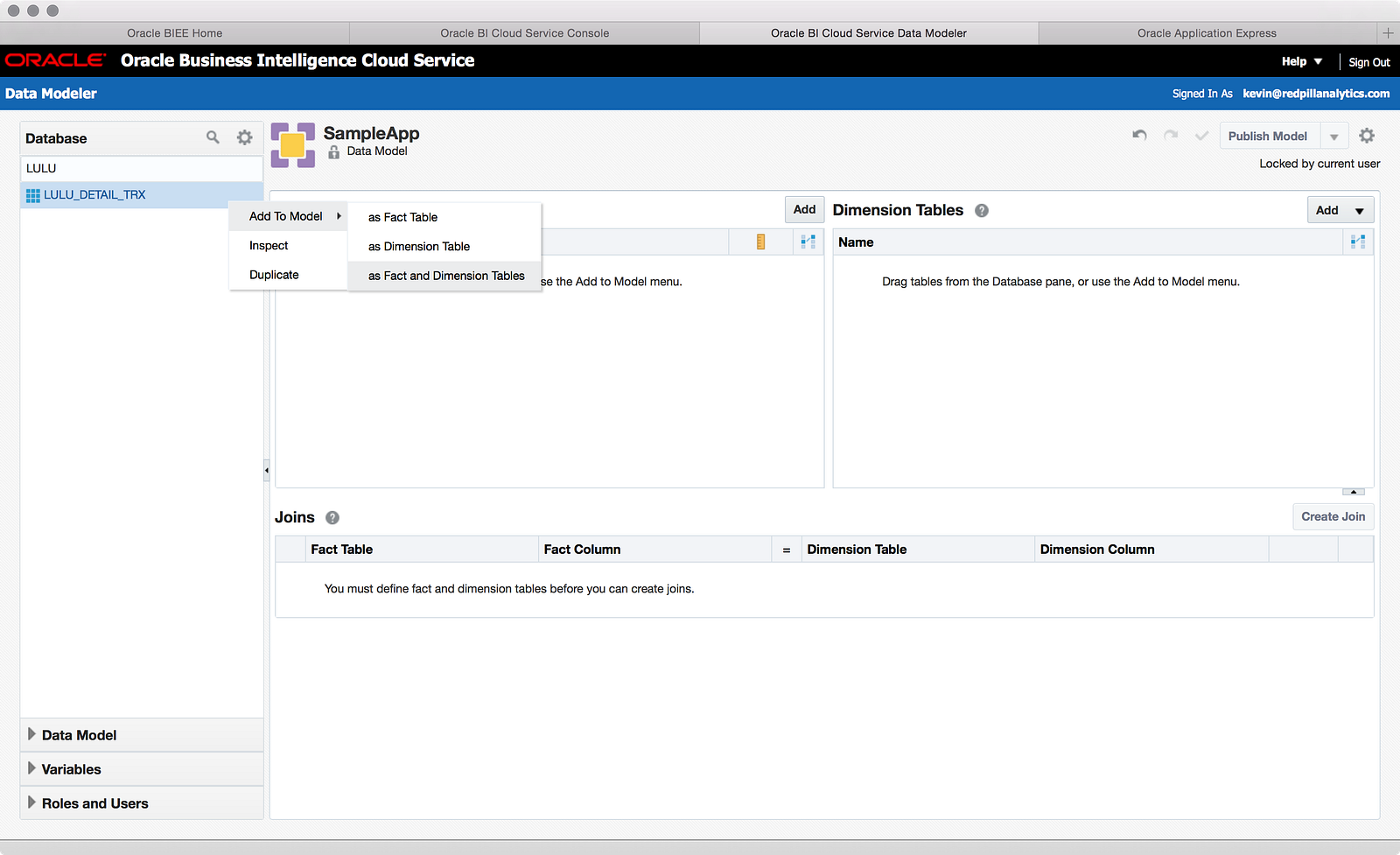Image resolution: width=1400 pixels, height=855 pixels.
Task: Click the Dimension Tables joins column icon
Action: click(x=1358, y=242)
